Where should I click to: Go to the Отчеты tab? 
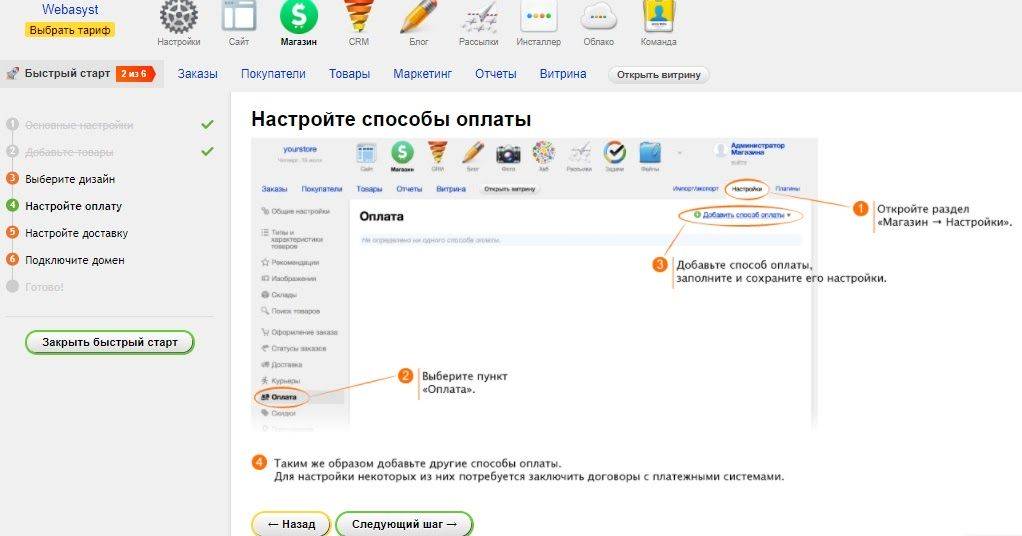coord(495,74)
